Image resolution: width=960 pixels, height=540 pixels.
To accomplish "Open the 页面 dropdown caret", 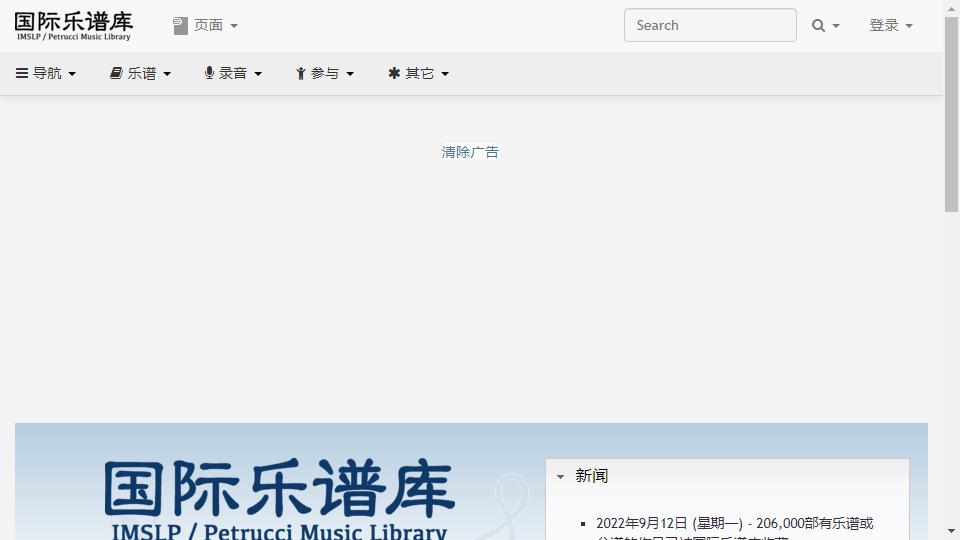I will (234, 26).
